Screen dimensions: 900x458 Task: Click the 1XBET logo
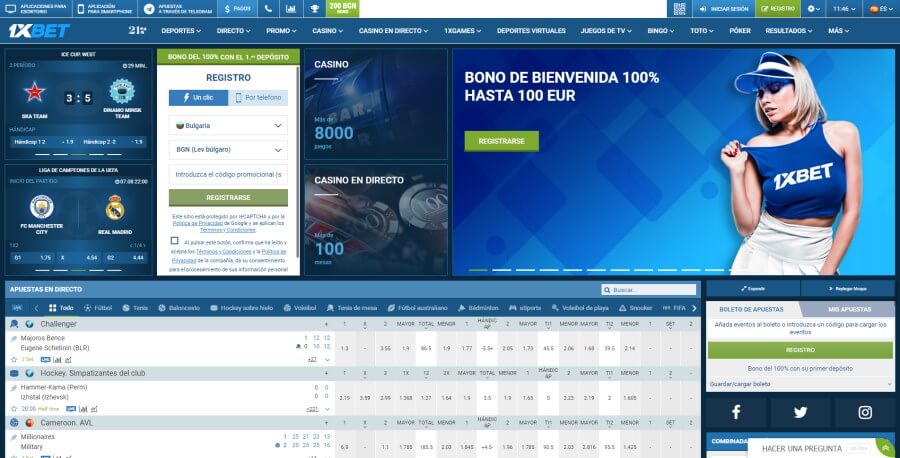tap(39, 31)
